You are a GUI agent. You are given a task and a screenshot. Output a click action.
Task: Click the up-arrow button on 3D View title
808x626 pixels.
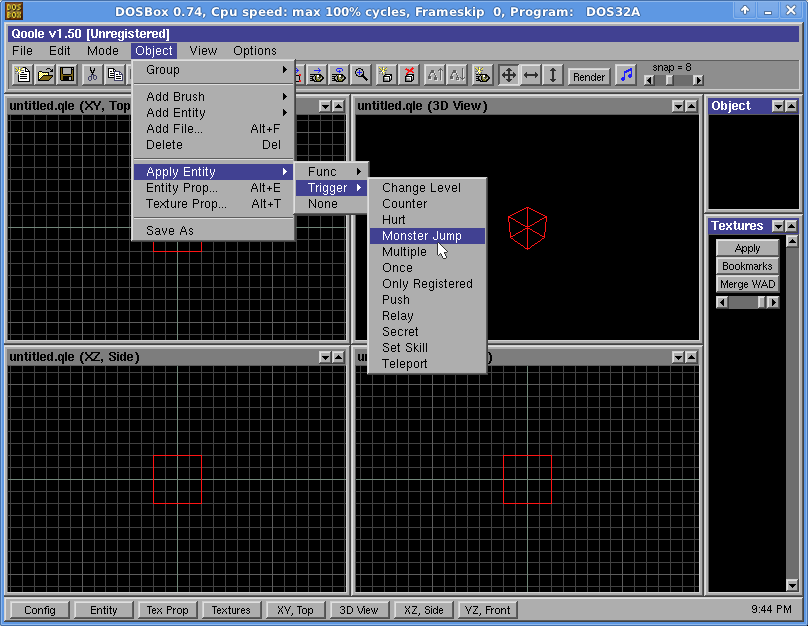click(x=691, y=106)
